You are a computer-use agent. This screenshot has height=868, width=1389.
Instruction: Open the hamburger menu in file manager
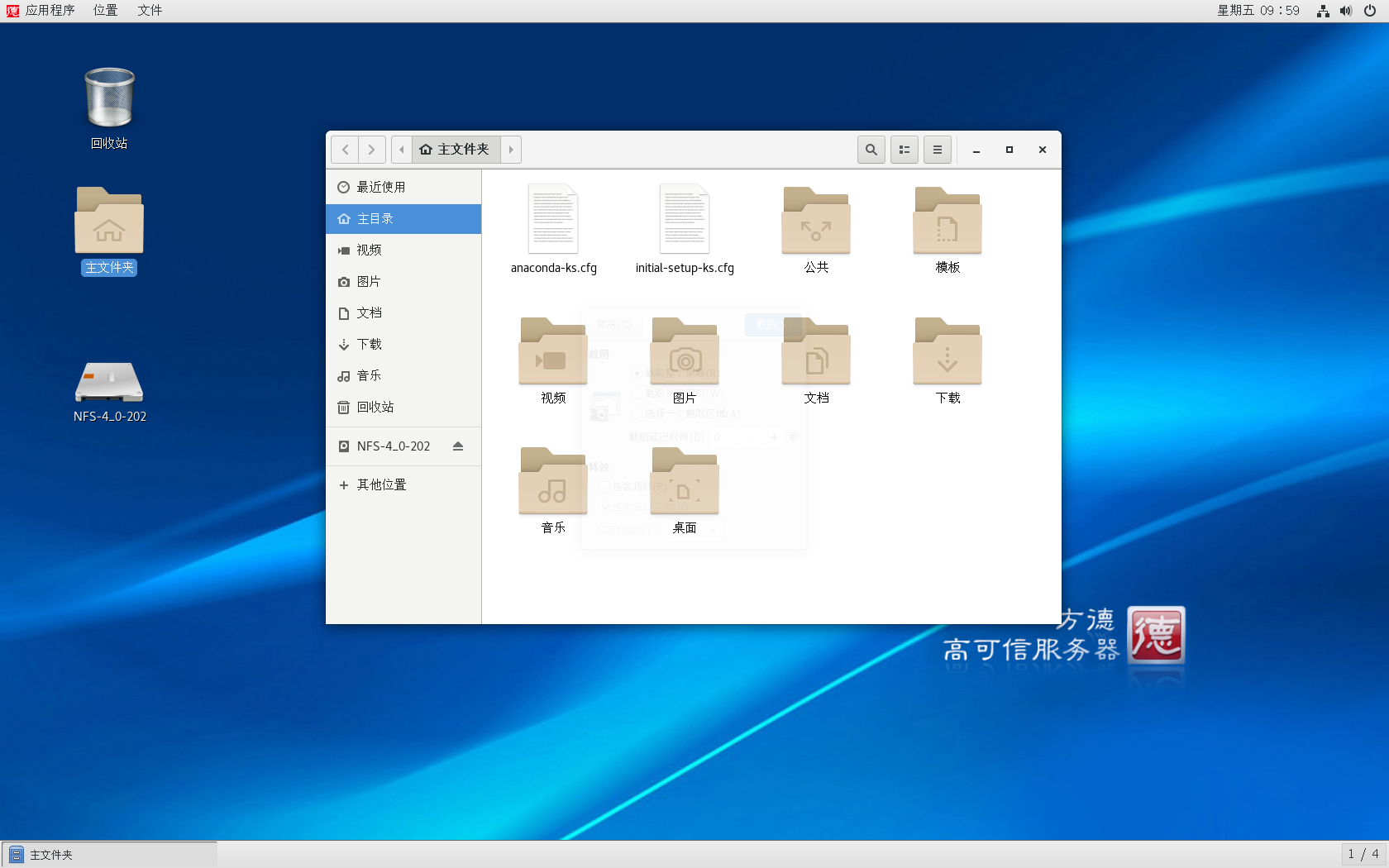point(937,150)
